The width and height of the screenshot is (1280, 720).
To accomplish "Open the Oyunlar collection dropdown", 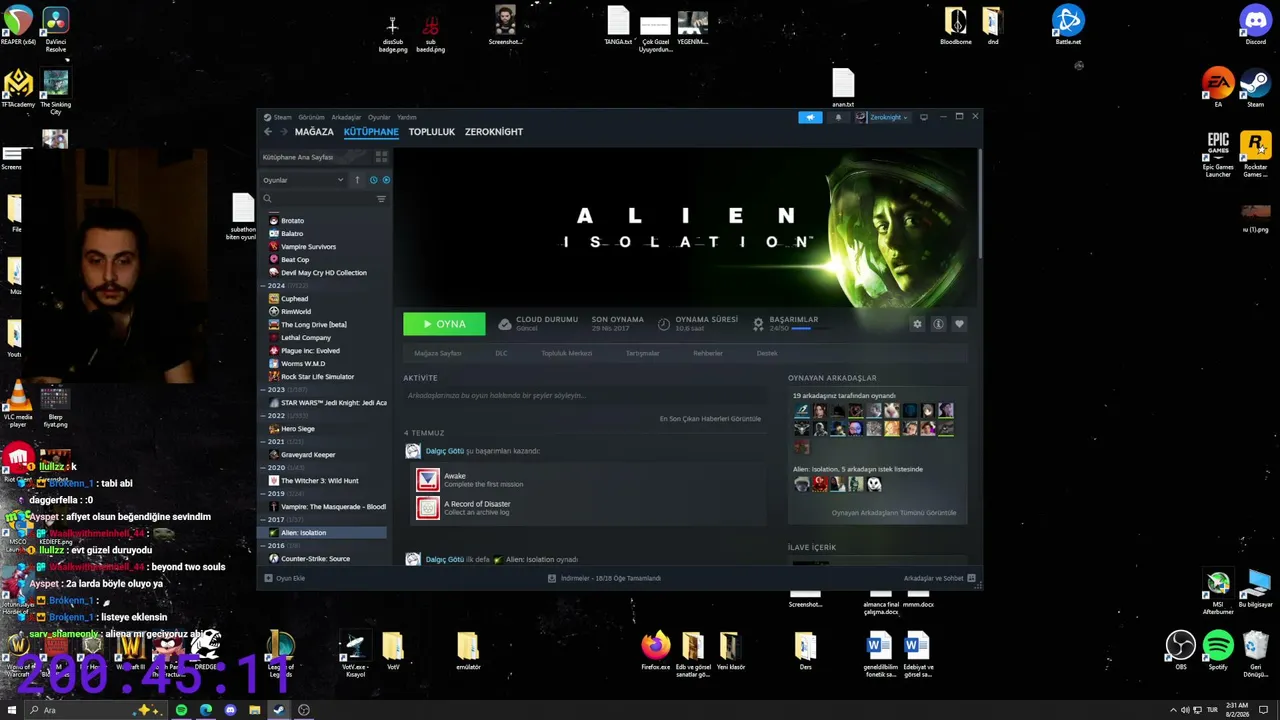I will [303, 180].
